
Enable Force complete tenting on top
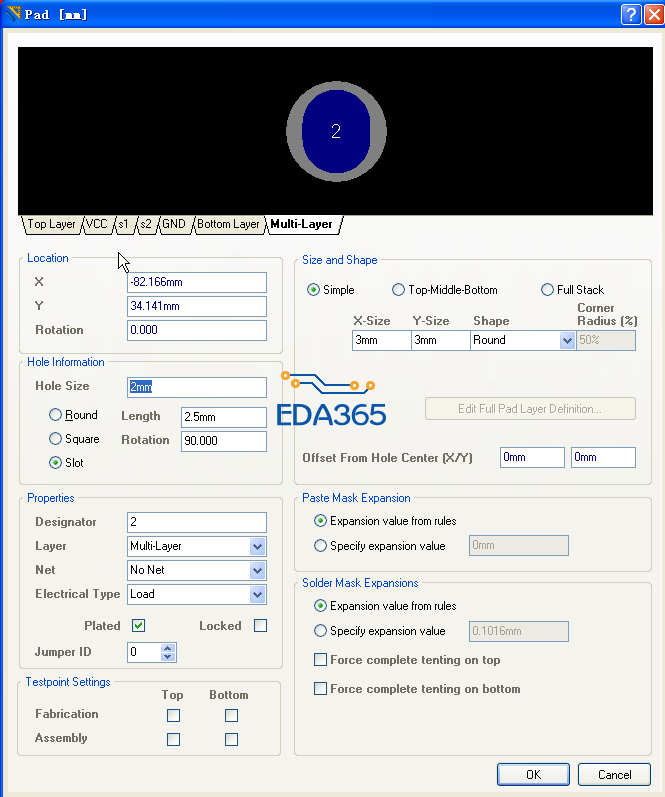320,659
